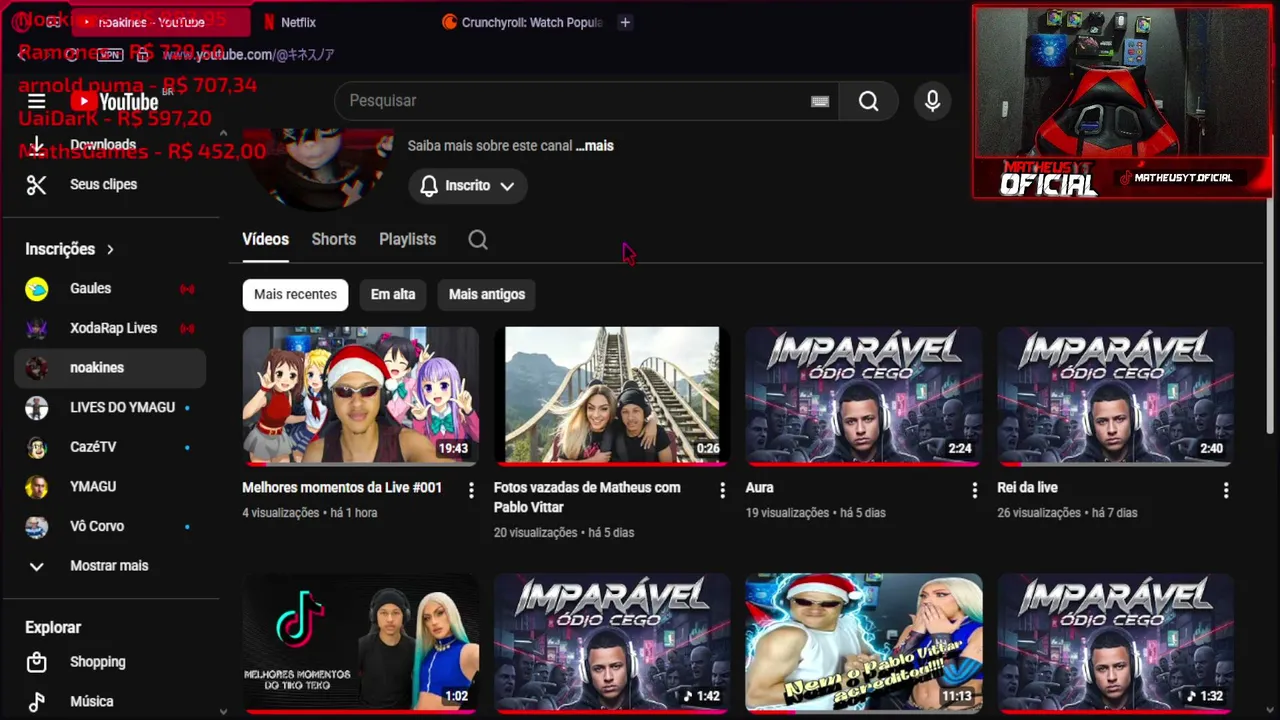The width and height of the screenshot is (1280, 720).
Task: Open a new browser tab with plus
Action: click(625, 22)
